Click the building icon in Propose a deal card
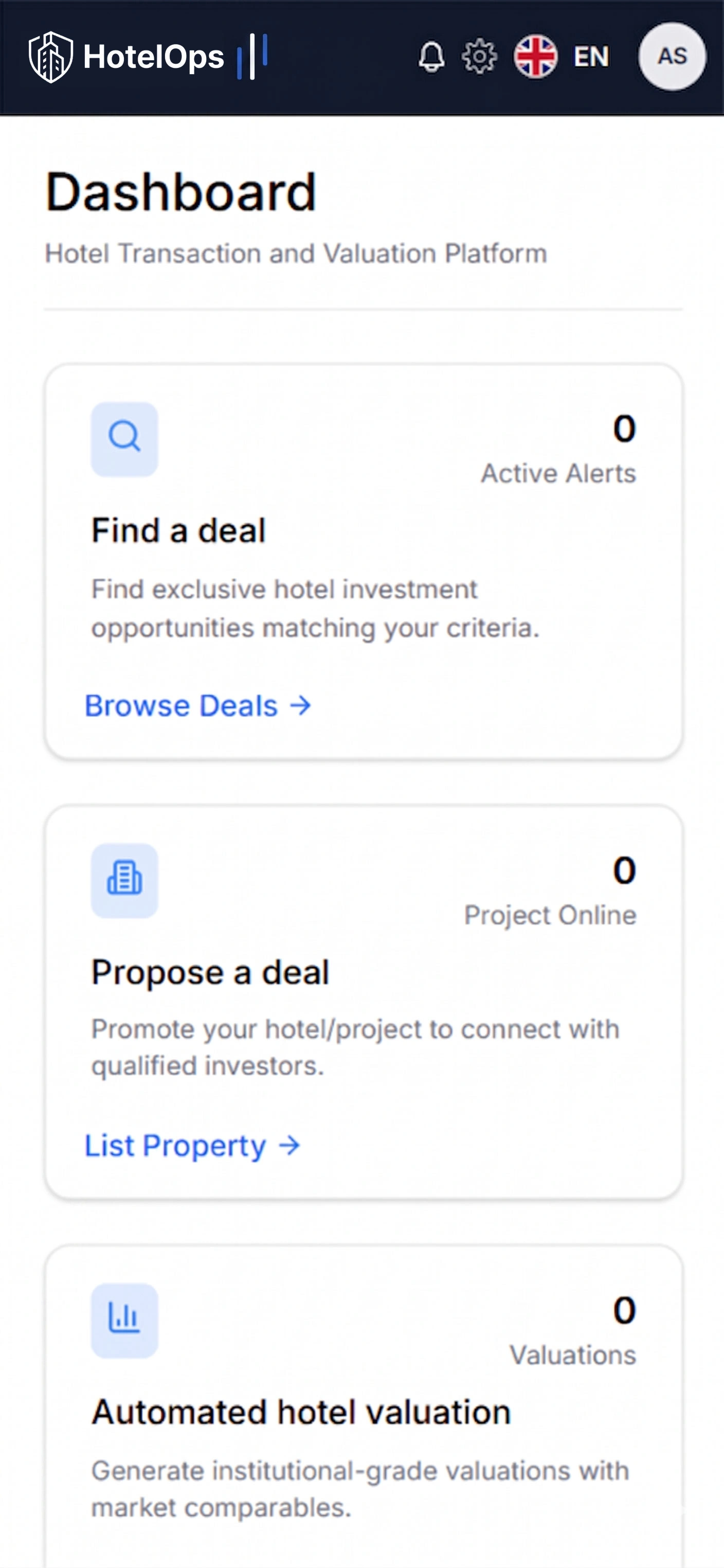Screen dimensions: 724x1568 tap(125, 880)
